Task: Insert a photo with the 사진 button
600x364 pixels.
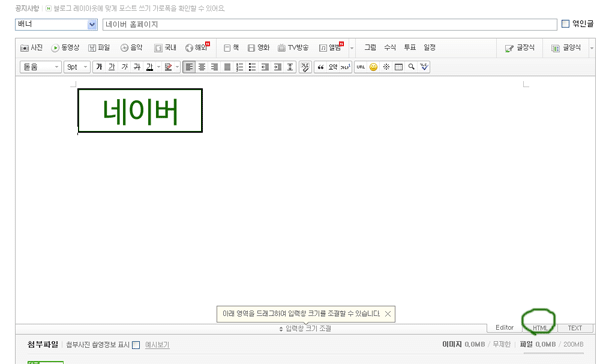Action: [x=31, y=48]
